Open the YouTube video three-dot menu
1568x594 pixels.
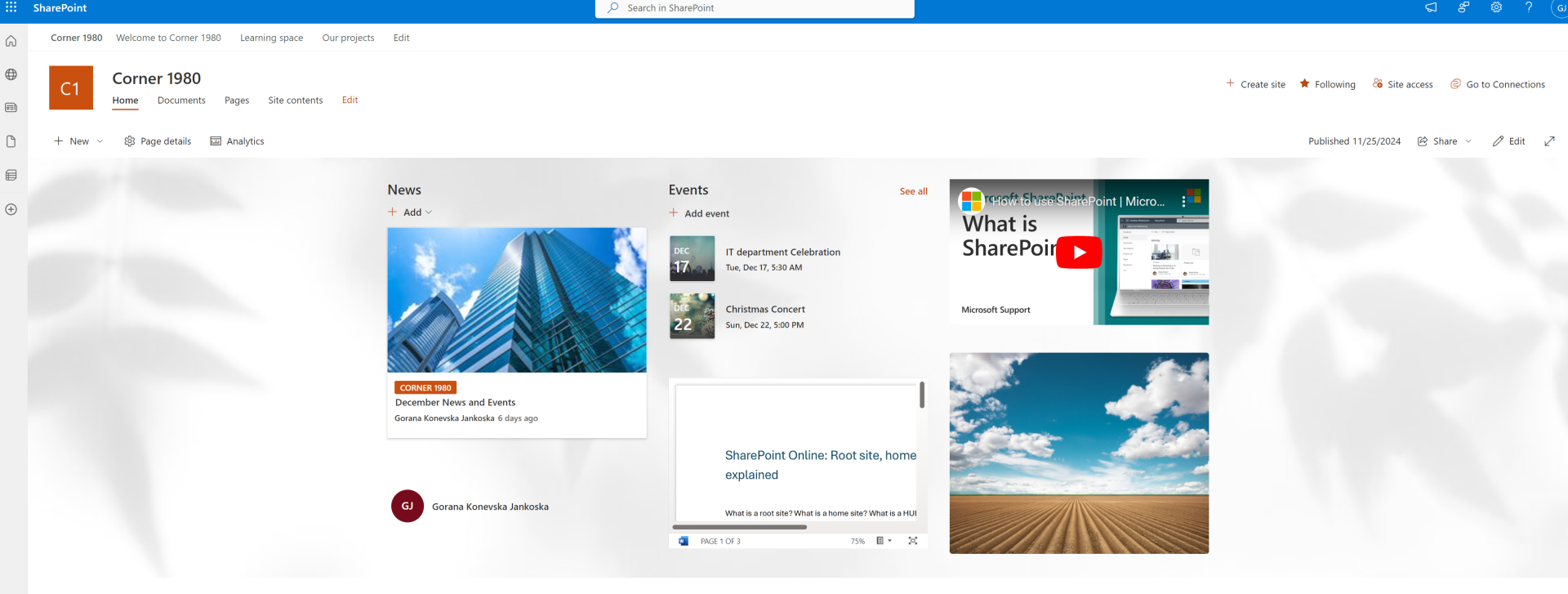click(1183, 201)
